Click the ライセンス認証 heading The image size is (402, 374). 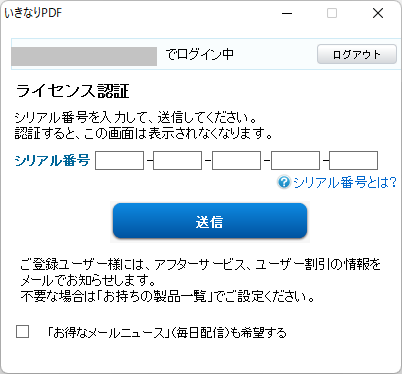pyautogui.click(x=72, y=91)
